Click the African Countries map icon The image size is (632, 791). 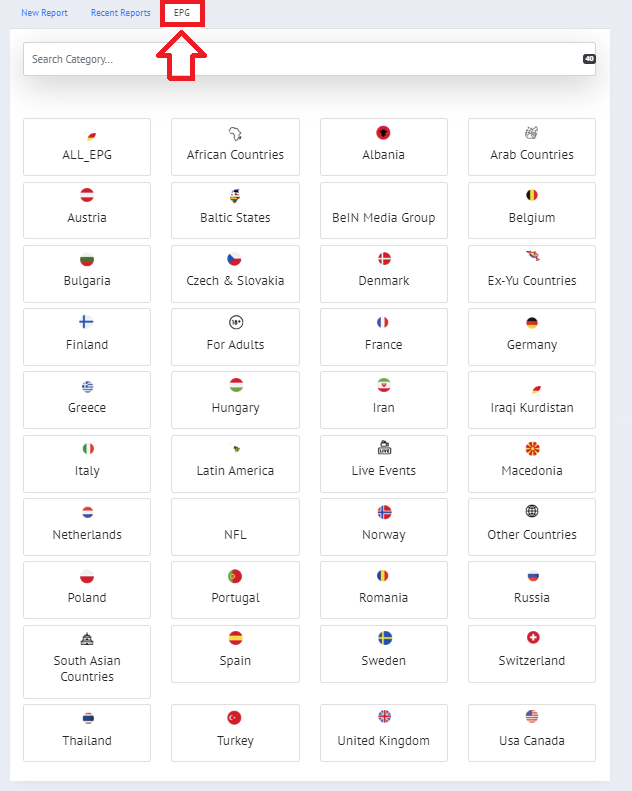tap(235, 133)
